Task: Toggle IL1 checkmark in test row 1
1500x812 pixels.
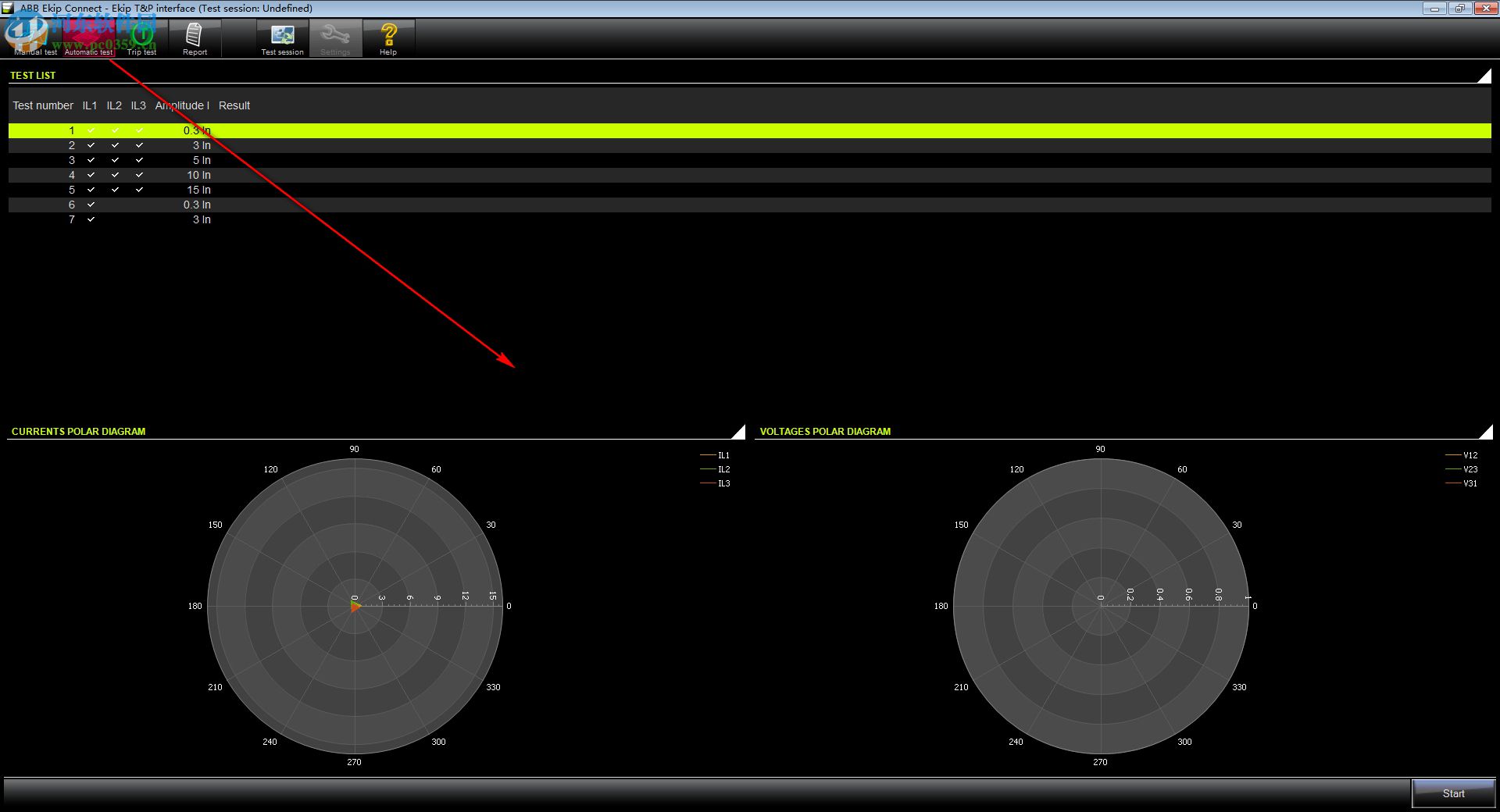Action: tap(91, 130)
